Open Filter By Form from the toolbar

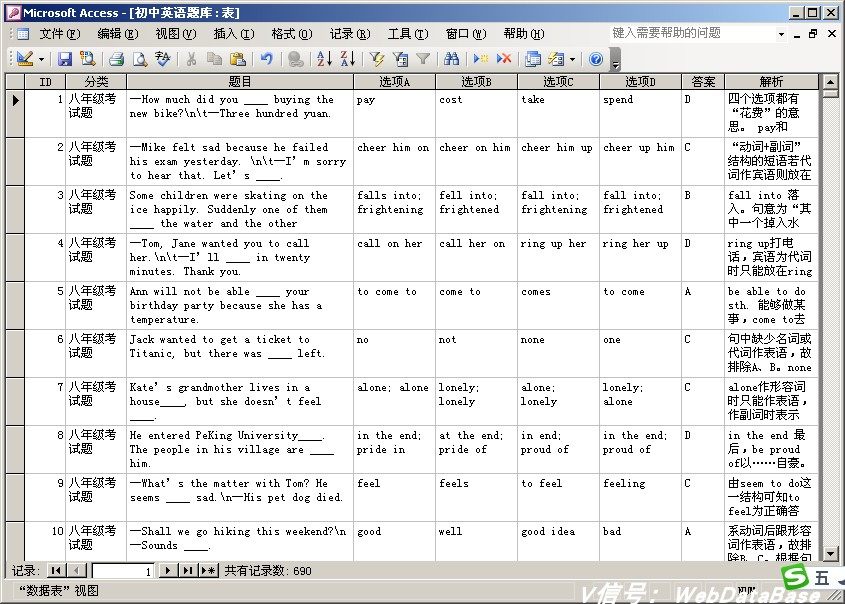click(x=400, y=59)
